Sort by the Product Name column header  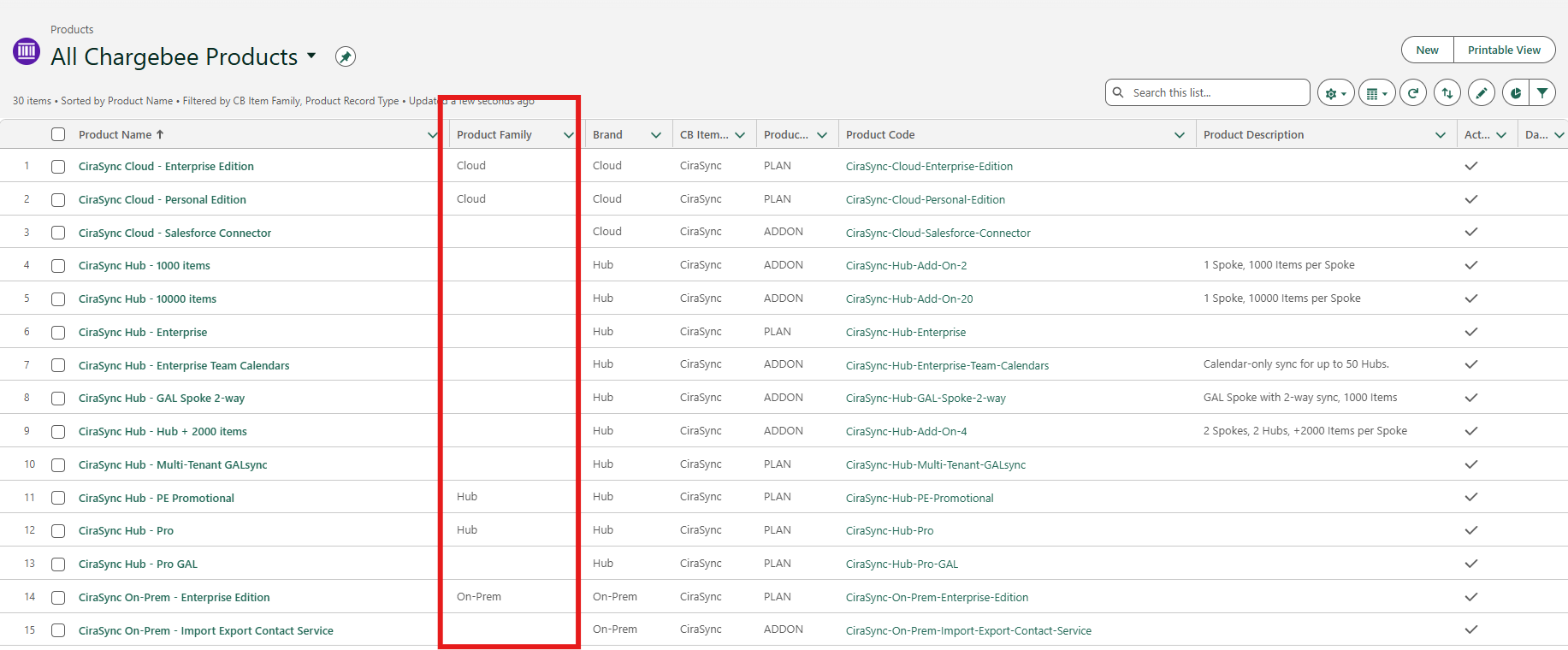tap(115, 135)
